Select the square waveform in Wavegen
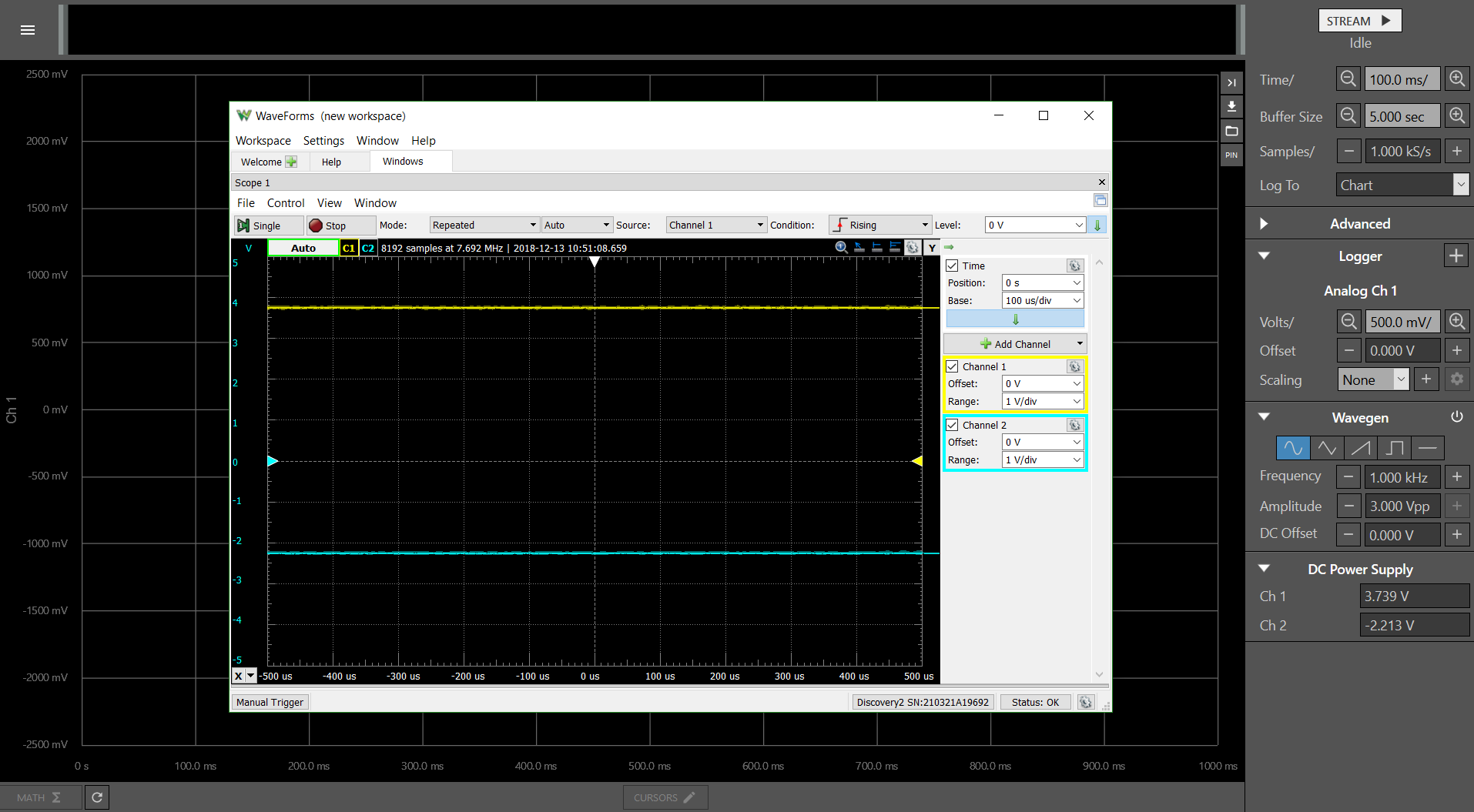The image size is (1474, 812). [x=1395, y=448]
